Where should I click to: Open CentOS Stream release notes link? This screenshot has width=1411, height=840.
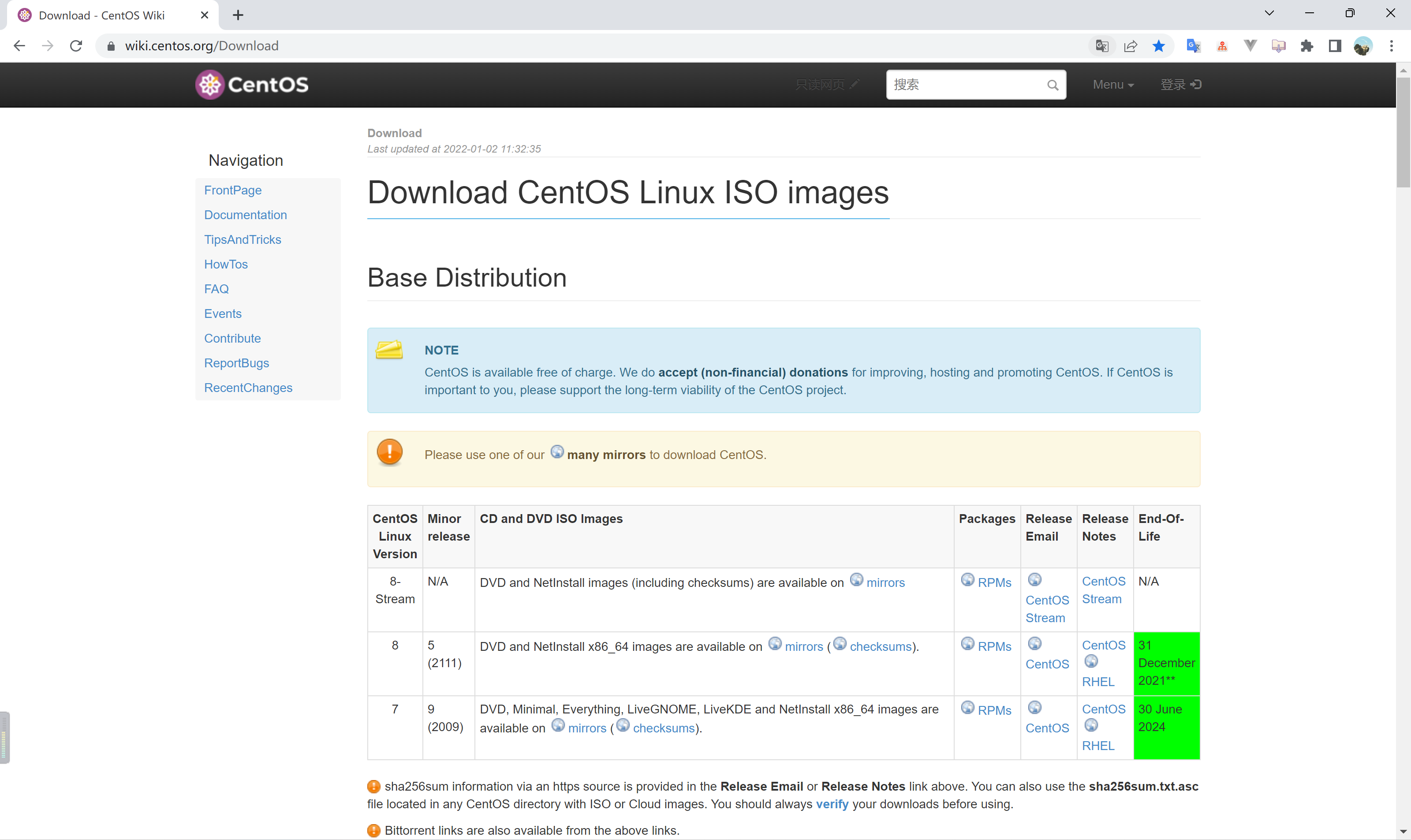click(1104, 590)
